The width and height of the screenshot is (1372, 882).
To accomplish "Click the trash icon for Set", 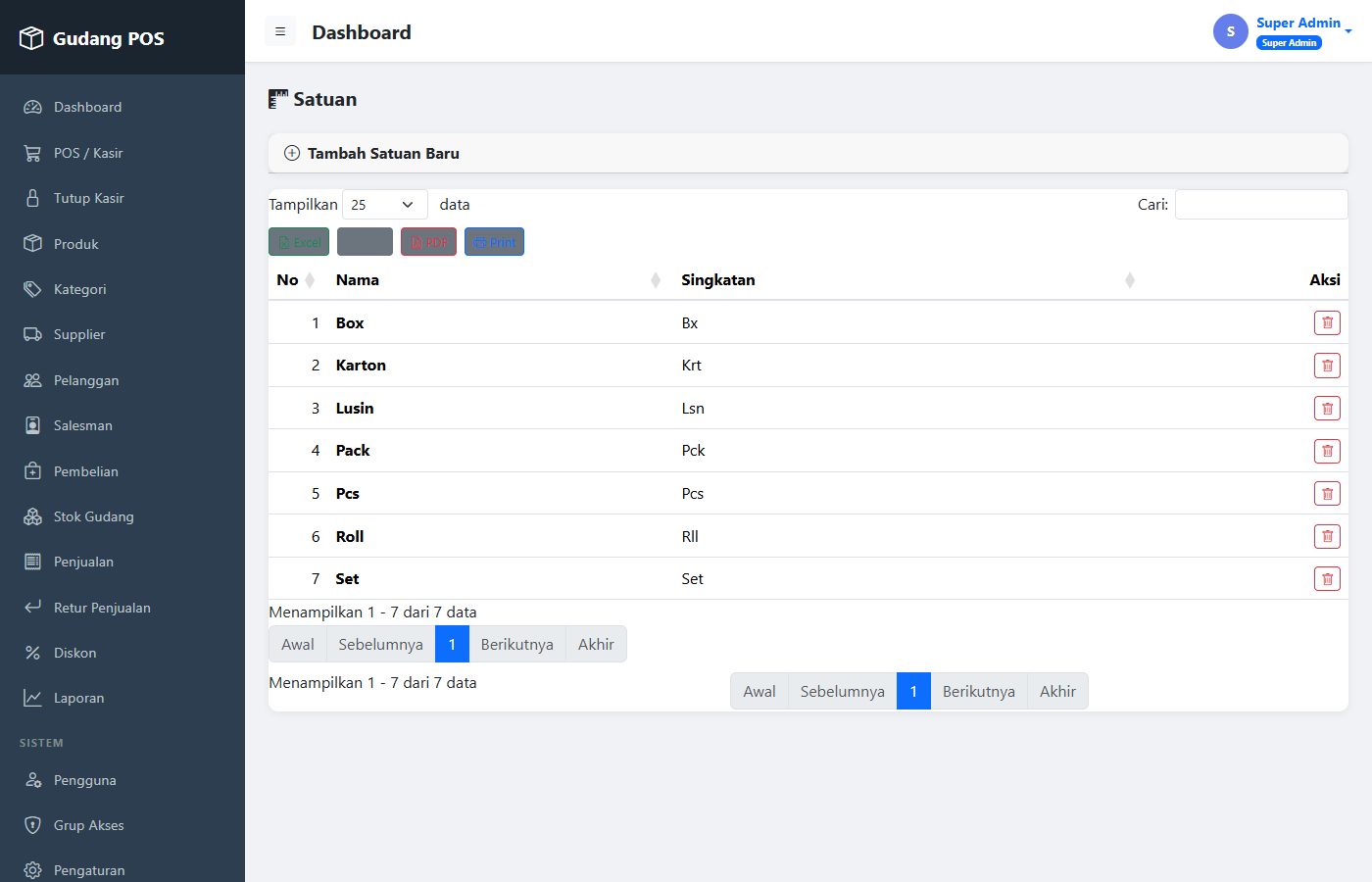I will pos(1327,579).
